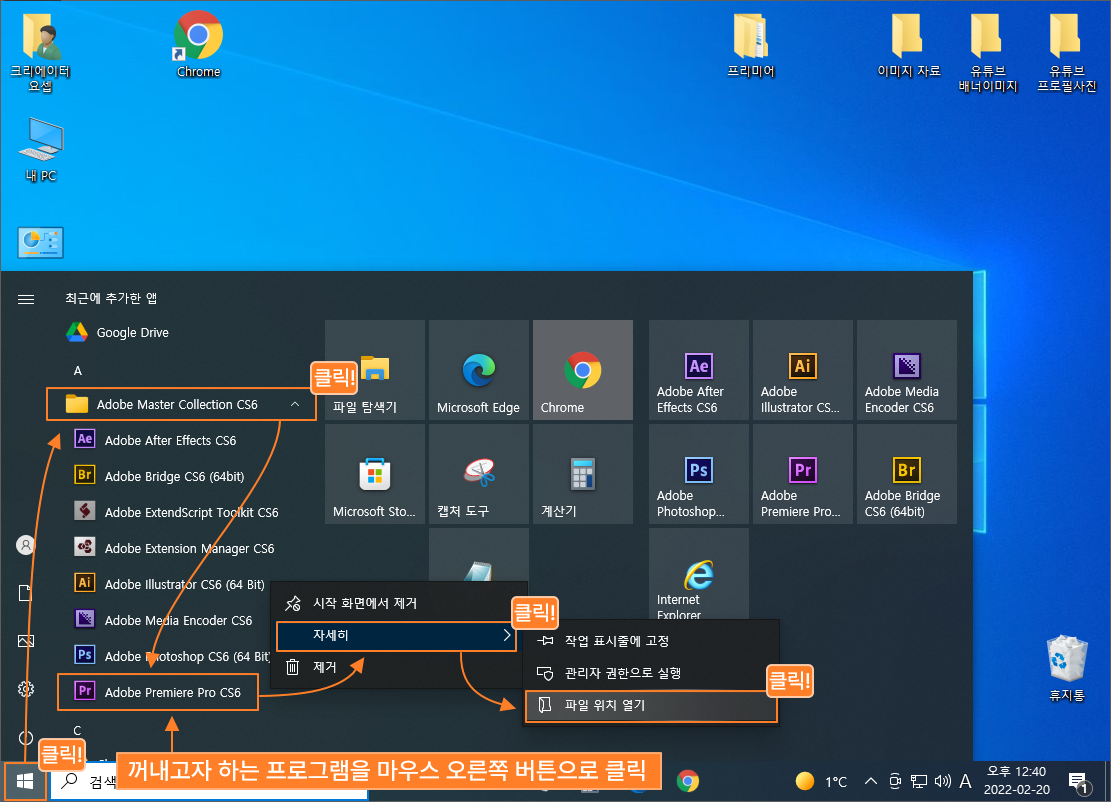Open the Chrome desktop shortcut
The width and height of the screenshot is (1111, 802).
(198, 44)
